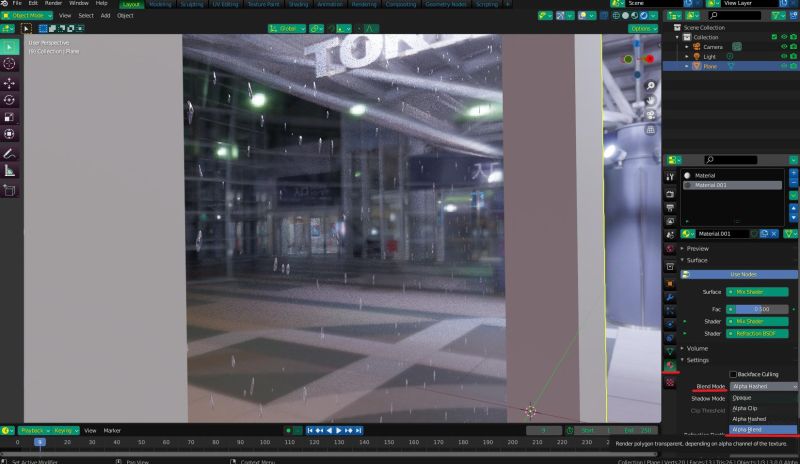The width and height of the screenshot is (800, 464).
Task: Enable wireframe viewport shading
Action: click(616, 15)
